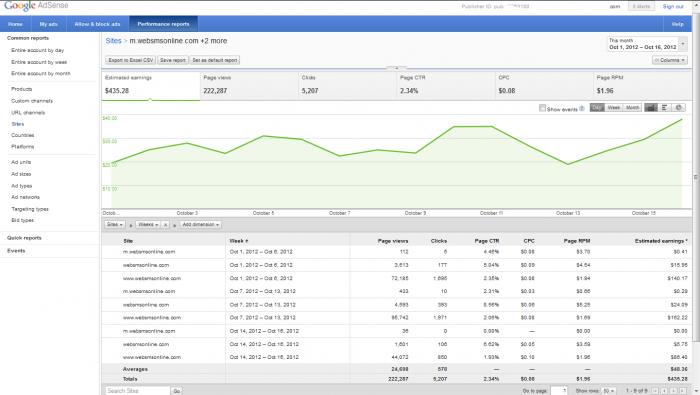Open the Sites dimension dropdown
Screen dimensions: 700x395
click(x=115, y=225)
